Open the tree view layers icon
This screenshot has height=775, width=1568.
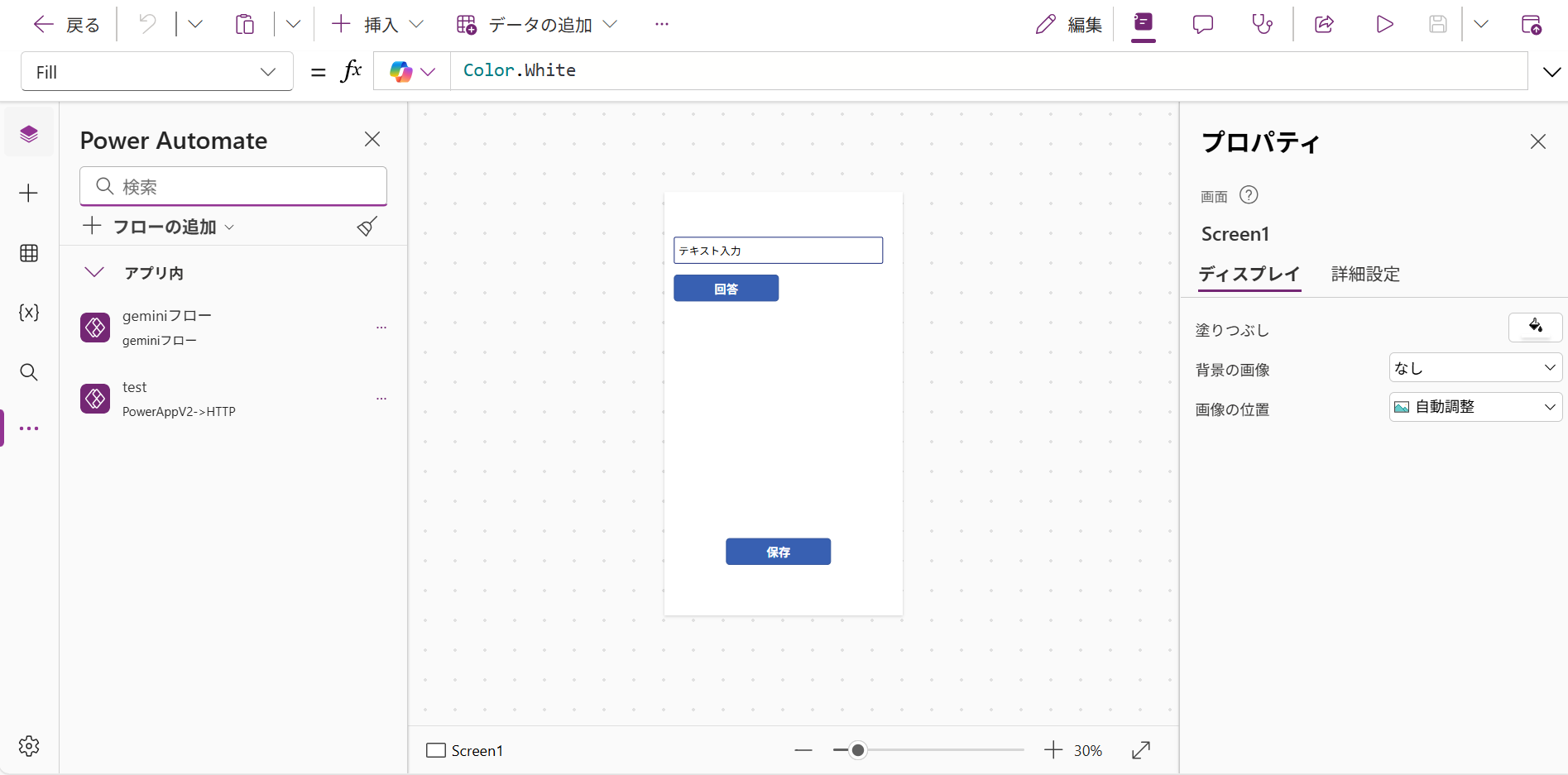click(x=29, y=134)
